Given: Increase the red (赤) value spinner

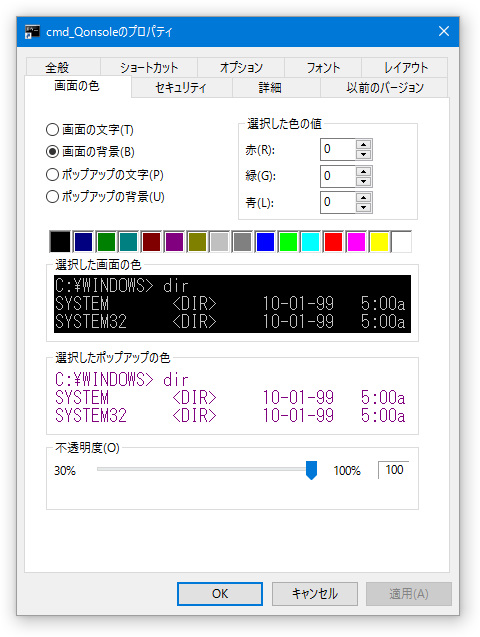Looking at the screenshot, I should (x=363, y=145).
